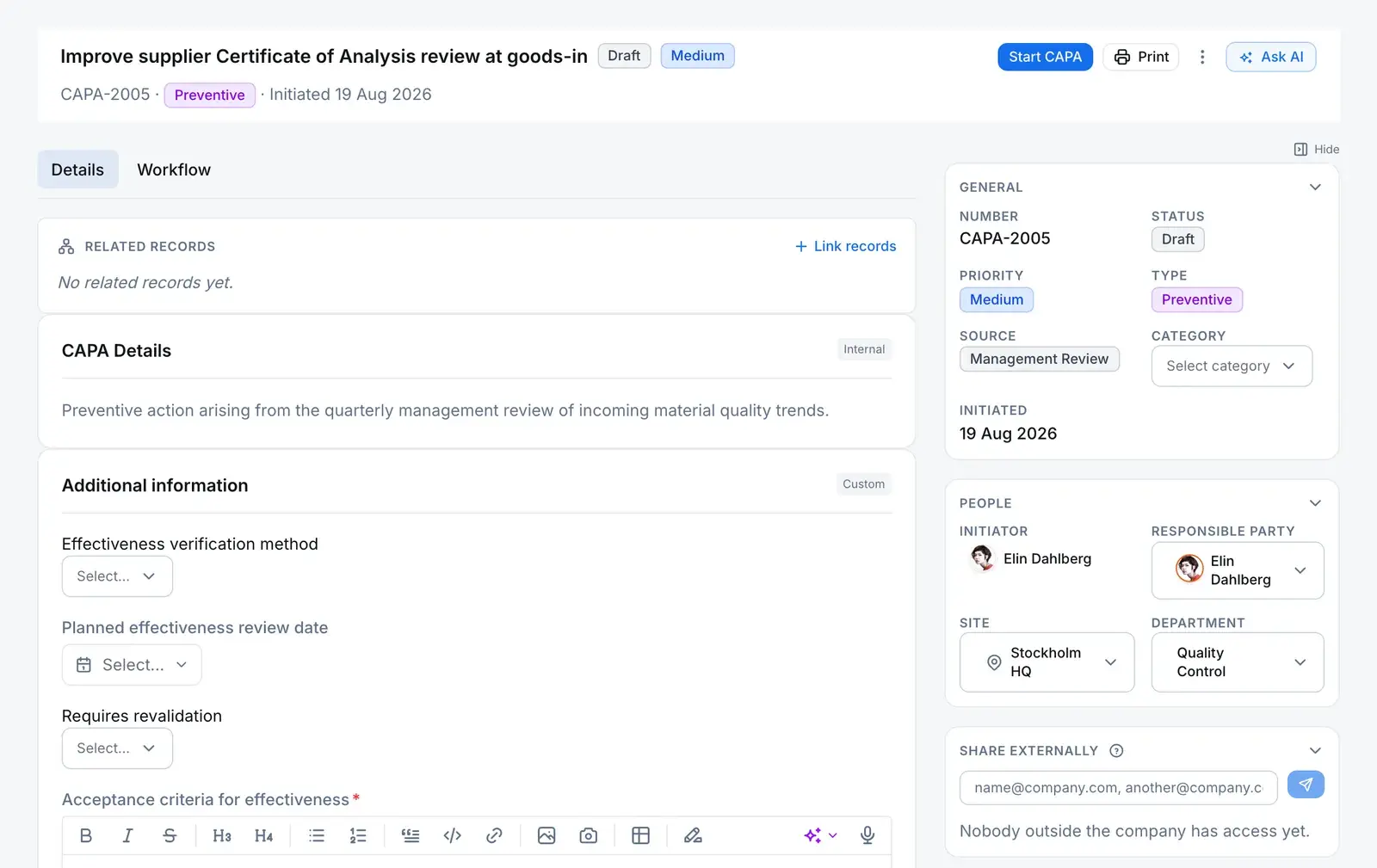The image size is (1377, 868).
Task: Open the three-dot more options menu
Action: (1202, 57)
